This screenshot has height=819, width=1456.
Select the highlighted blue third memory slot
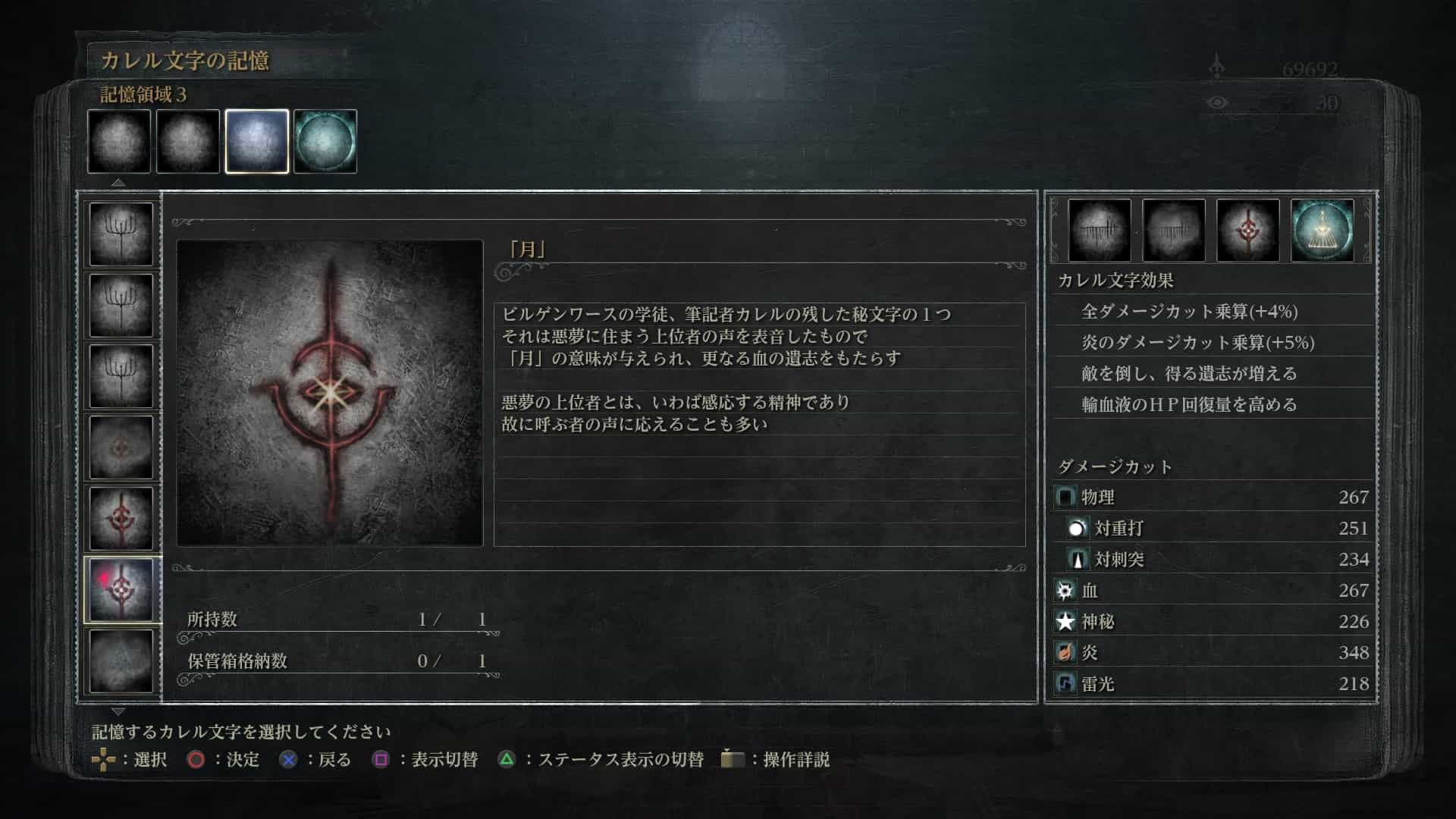(257, 141)
